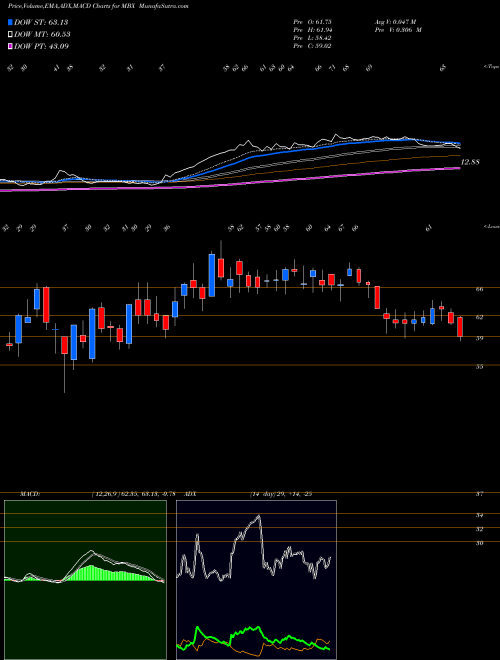Click the blue DOW ST legend swatch
The height and width of the screenshot is (660, 500).
tap(11, 22)
